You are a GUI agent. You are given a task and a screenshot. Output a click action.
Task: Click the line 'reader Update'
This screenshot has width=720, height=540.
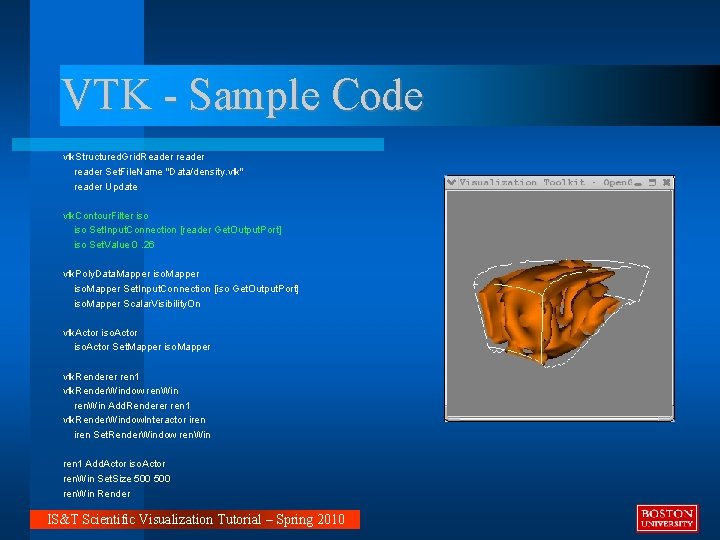106,187
